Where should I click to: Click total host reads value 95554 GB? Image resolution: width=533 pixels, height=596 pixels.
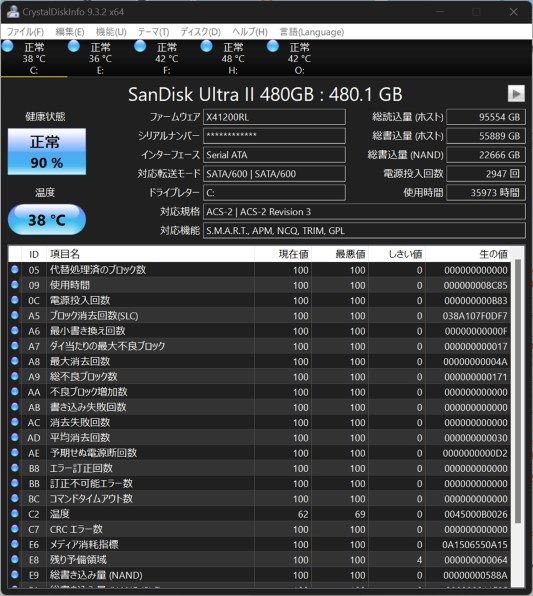(486, 117)
